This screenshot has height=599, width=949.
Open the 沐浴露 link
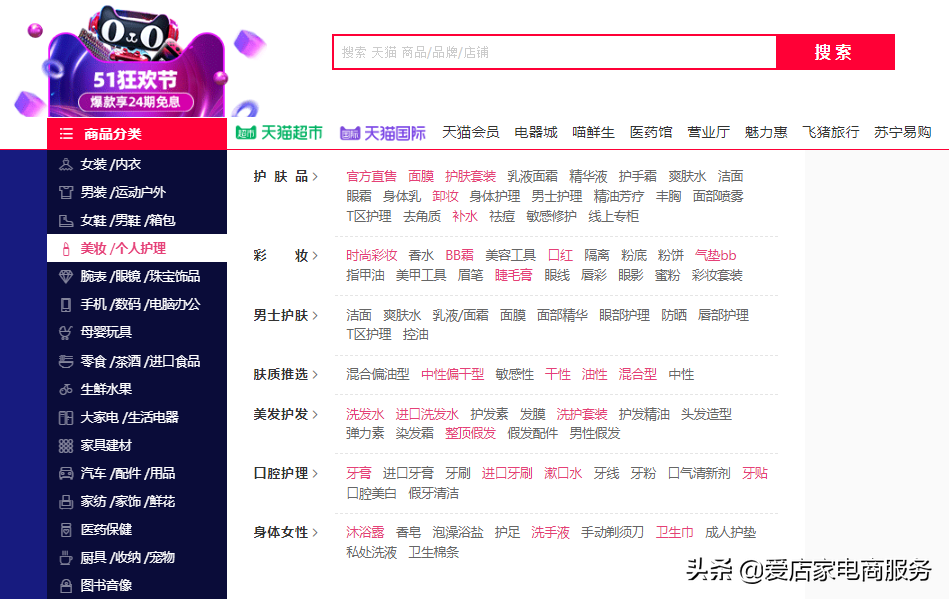(x=365, y=532)
